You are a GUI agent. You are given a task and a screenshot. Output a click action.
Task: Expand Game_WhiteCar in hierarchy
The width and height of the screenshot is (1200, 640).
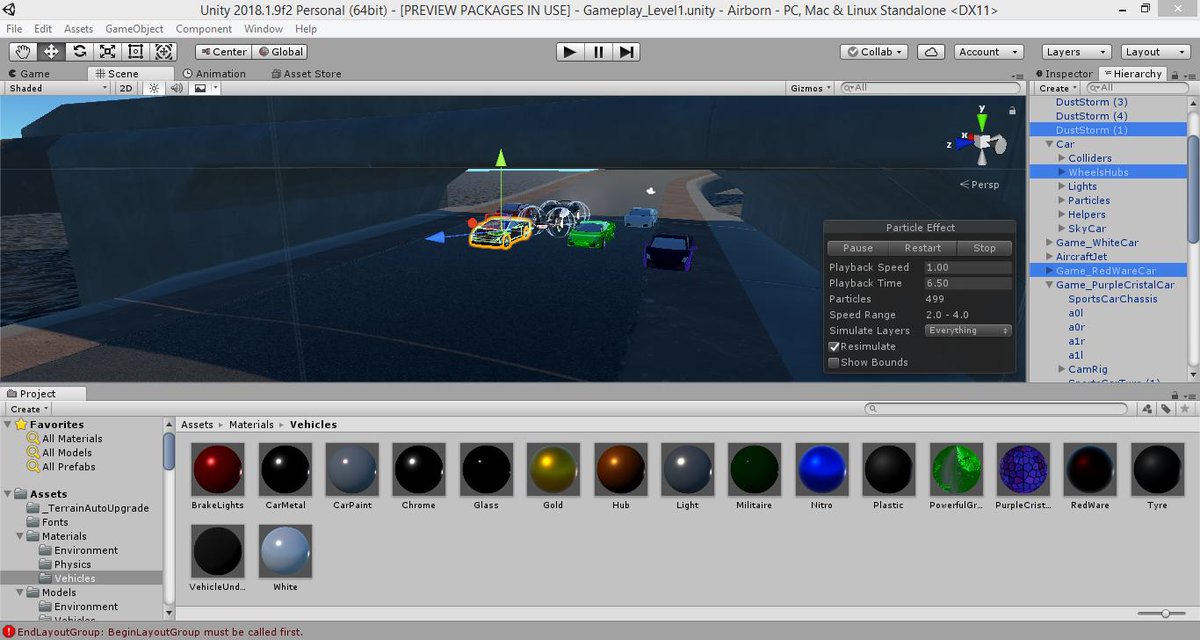pos(1049,242)
